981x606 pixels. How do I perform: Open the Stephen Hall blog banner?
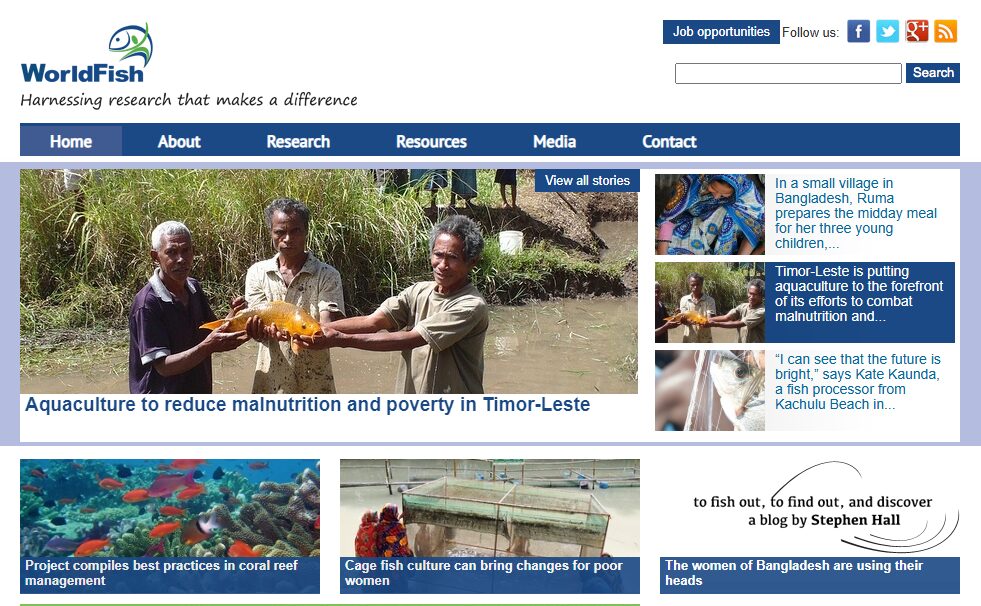click(x=810, y=508)
